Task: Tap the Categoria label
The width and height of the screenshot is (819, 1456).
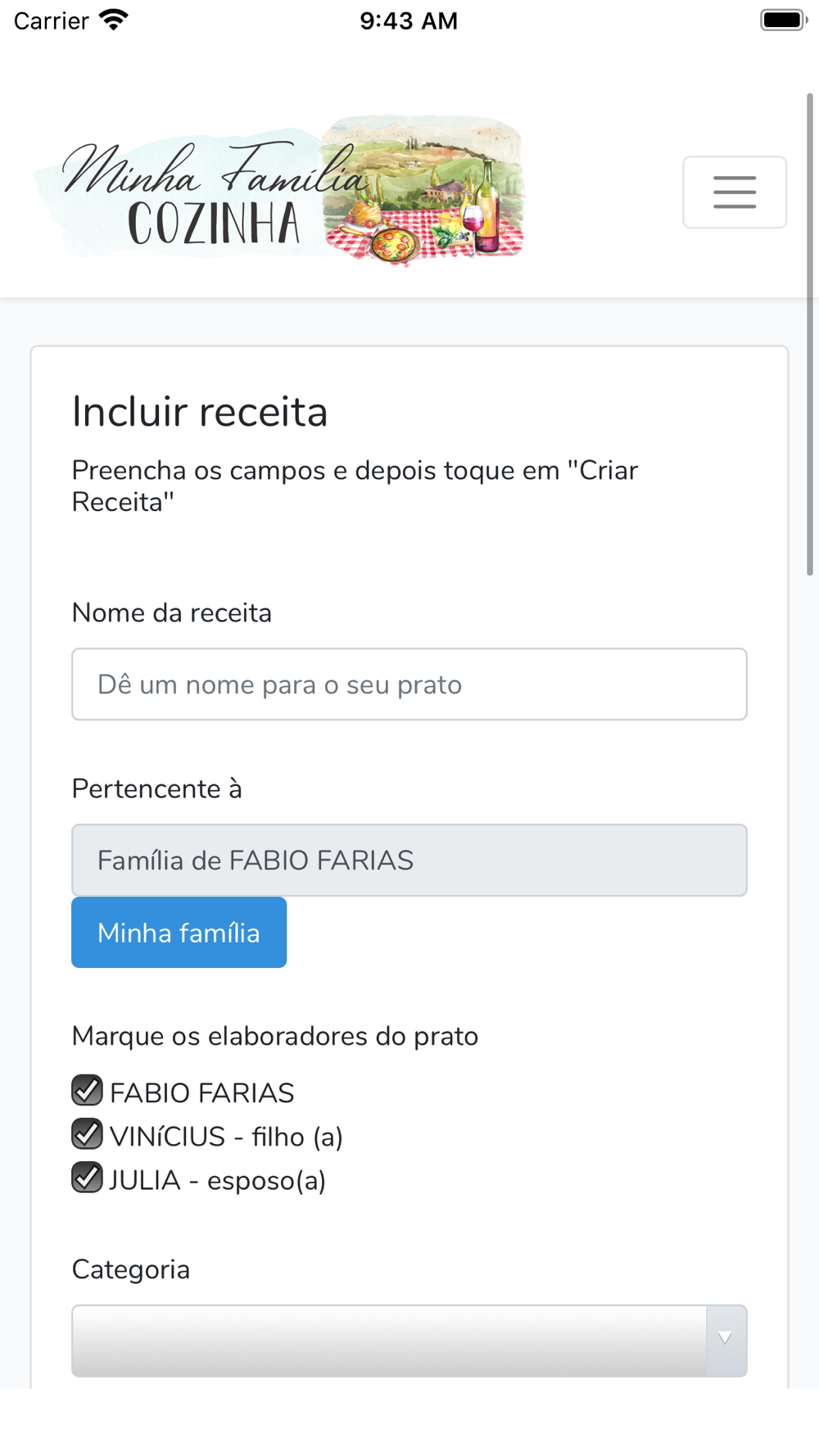Action: [x=131, y=1269]
